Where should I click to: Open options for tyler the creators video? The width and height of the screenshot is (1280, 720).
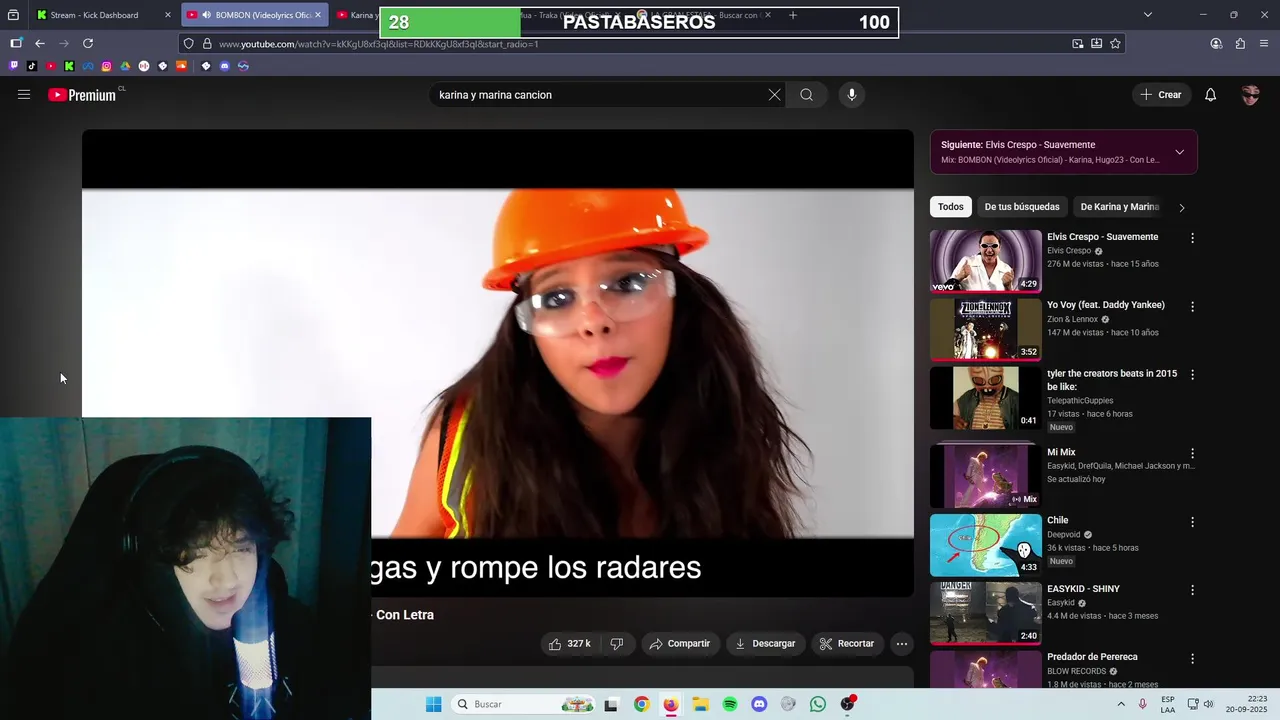1192,374
